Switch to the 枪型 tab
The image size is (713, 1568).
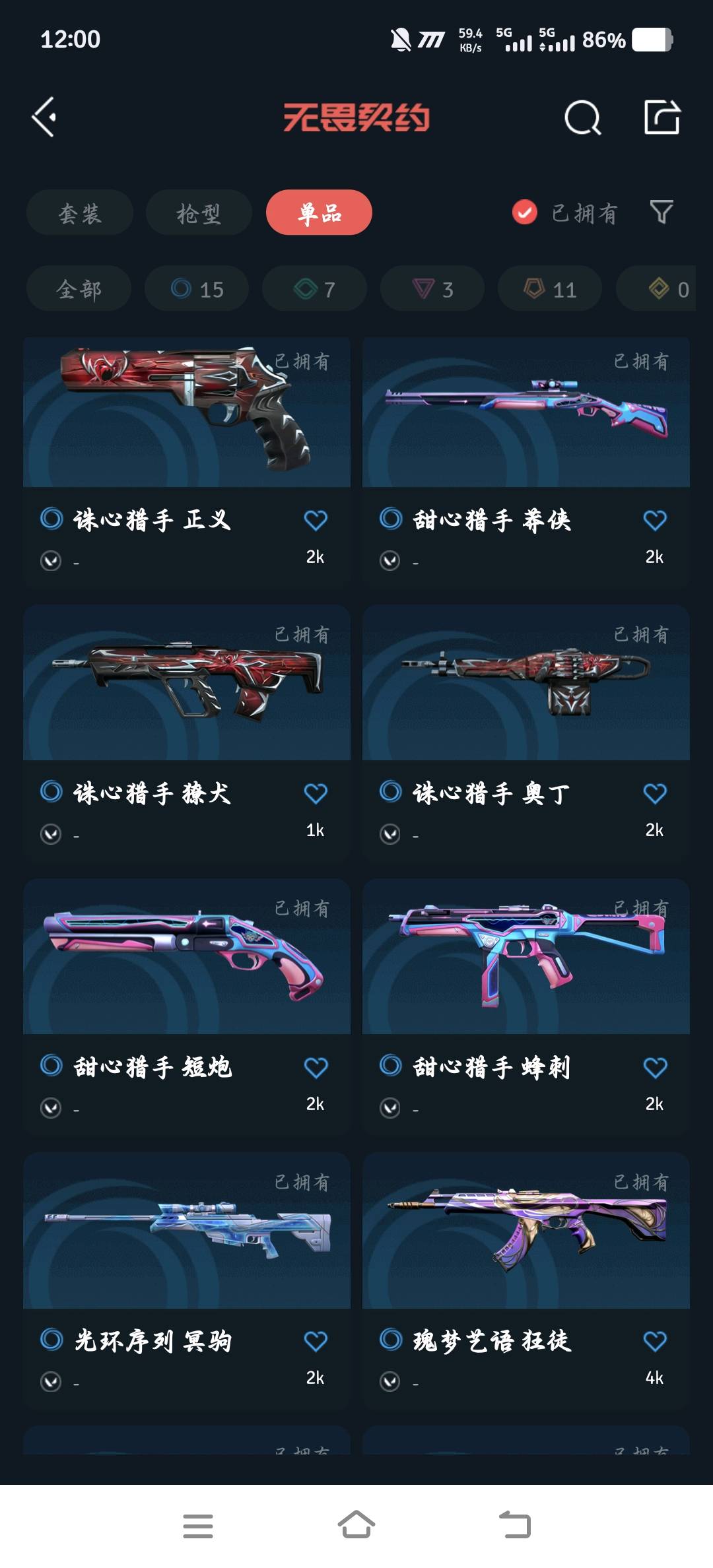coord(199,212)
